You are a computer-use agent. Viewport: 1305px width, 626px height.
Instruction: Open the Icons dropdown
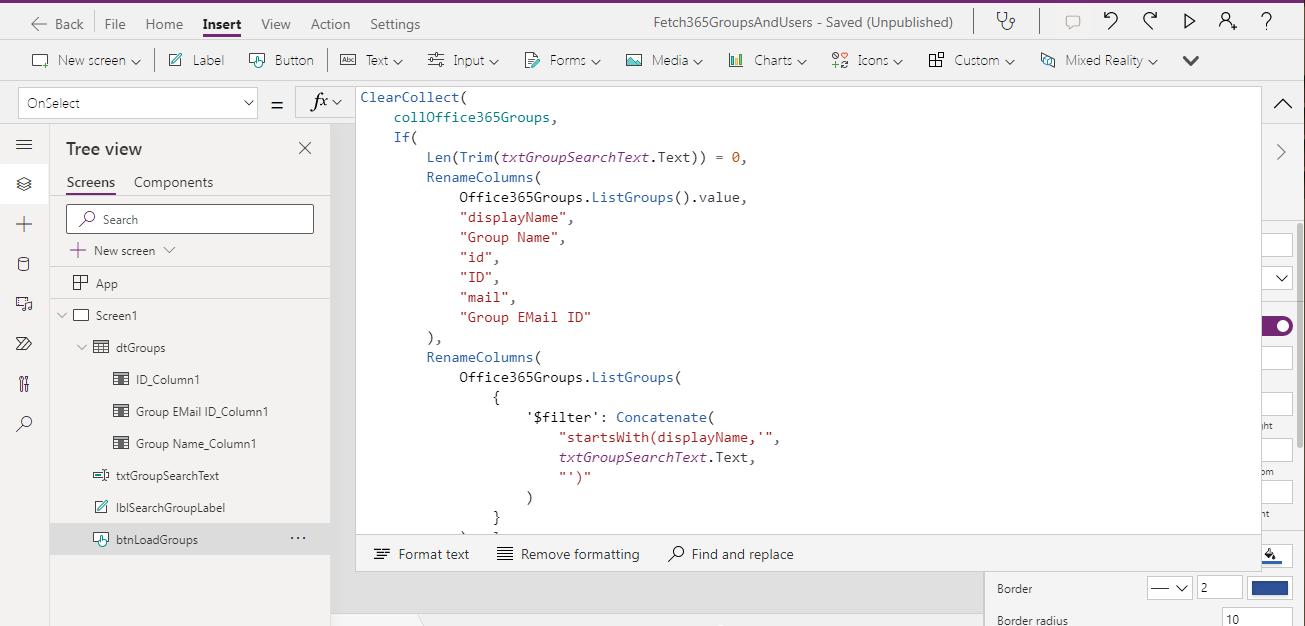[867, 60]
